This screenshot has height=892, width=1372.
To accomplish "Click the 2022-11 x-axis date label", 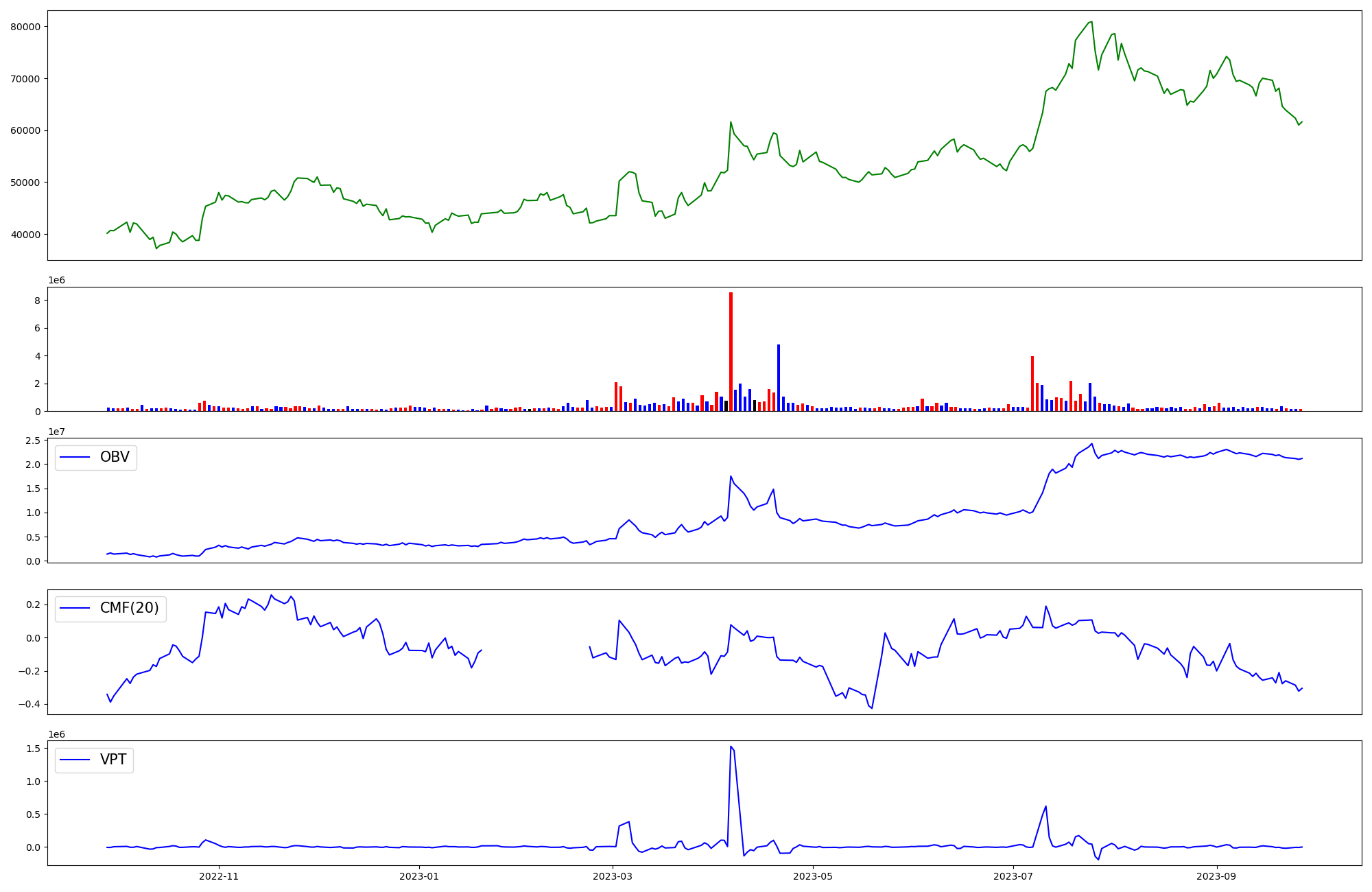I will (x=219, y=876).
